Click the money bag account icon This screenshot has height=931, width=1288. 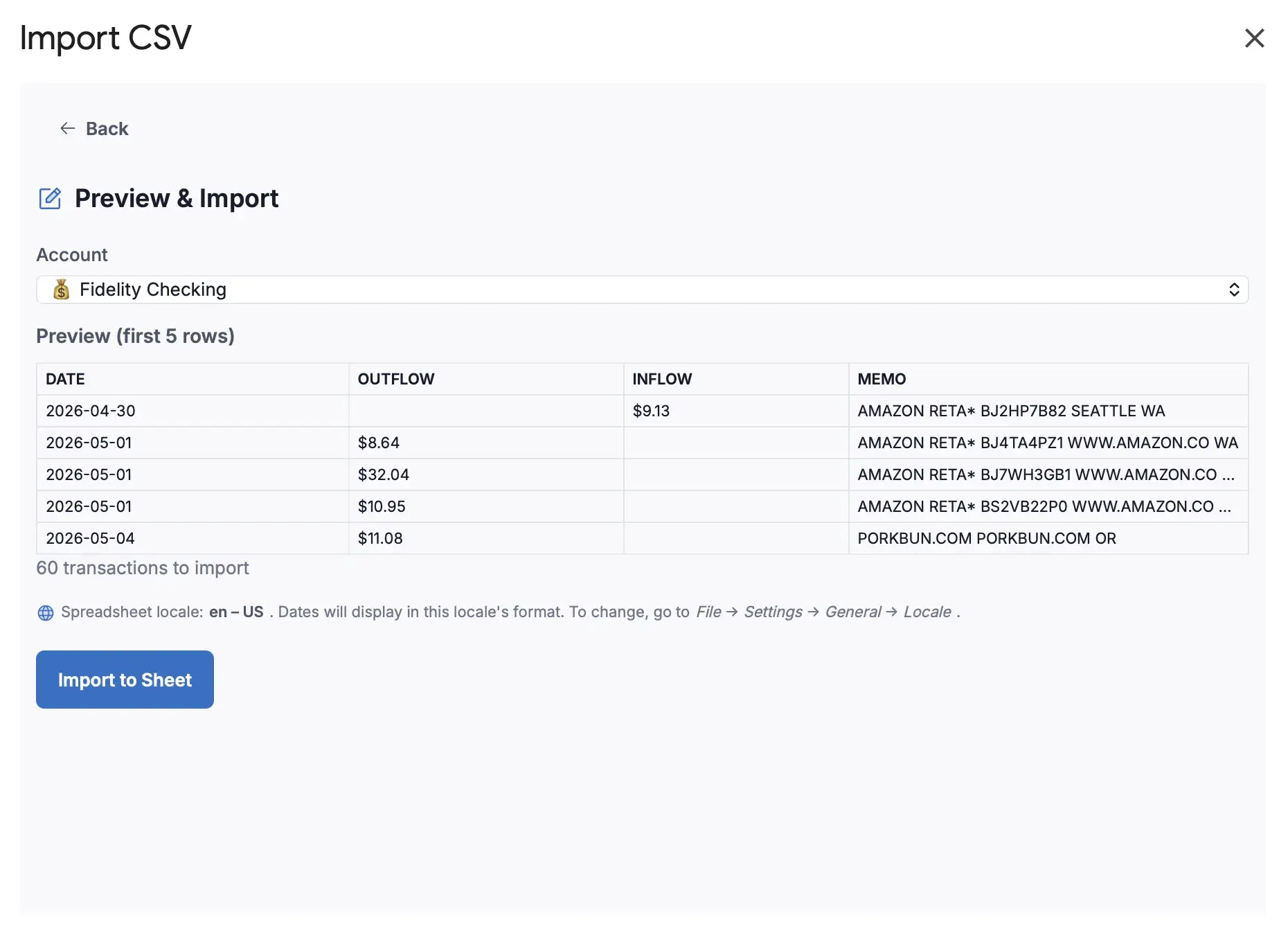62,290
